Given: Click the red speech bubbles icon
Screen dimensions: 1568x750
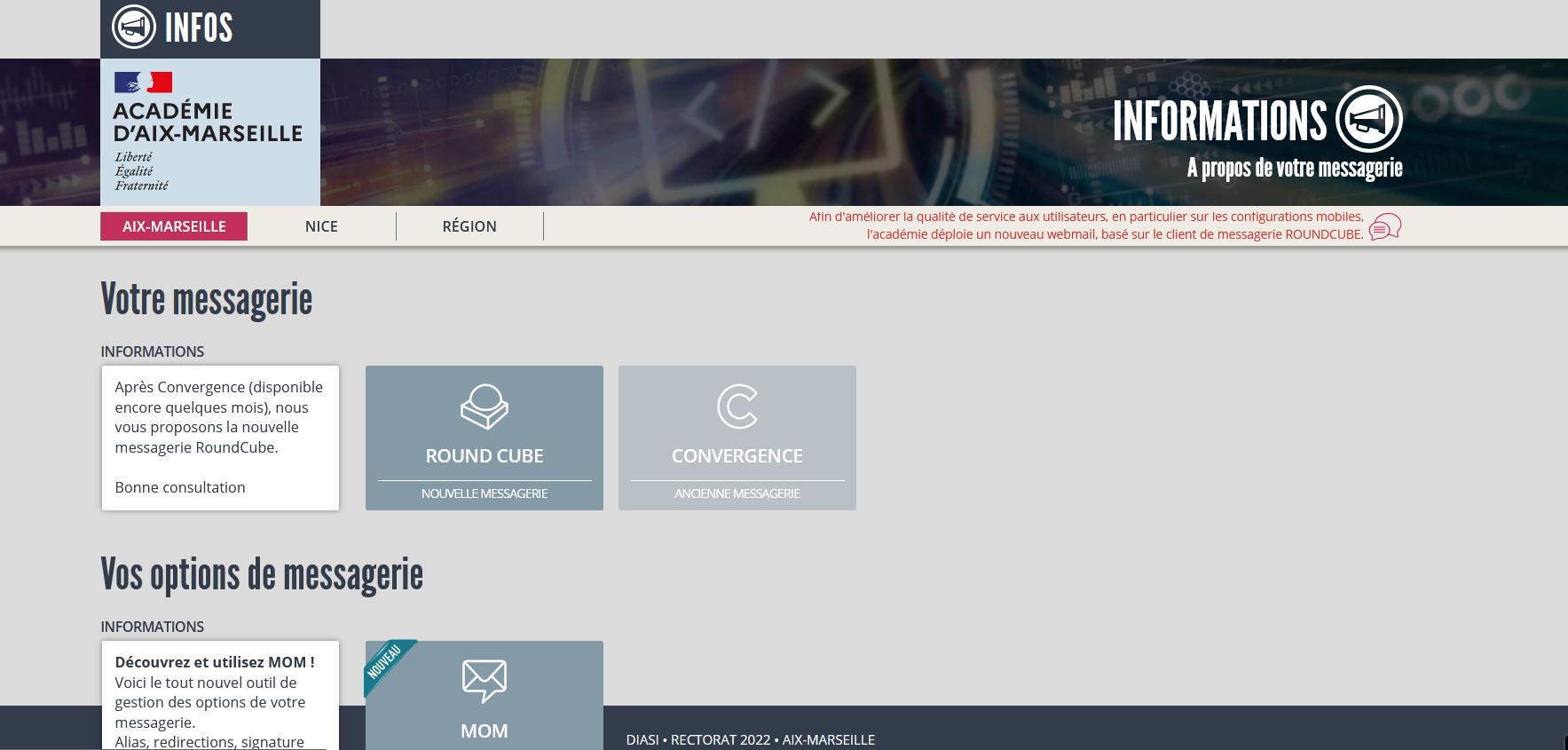Looking at the screenshot, I should (1384, 226).
